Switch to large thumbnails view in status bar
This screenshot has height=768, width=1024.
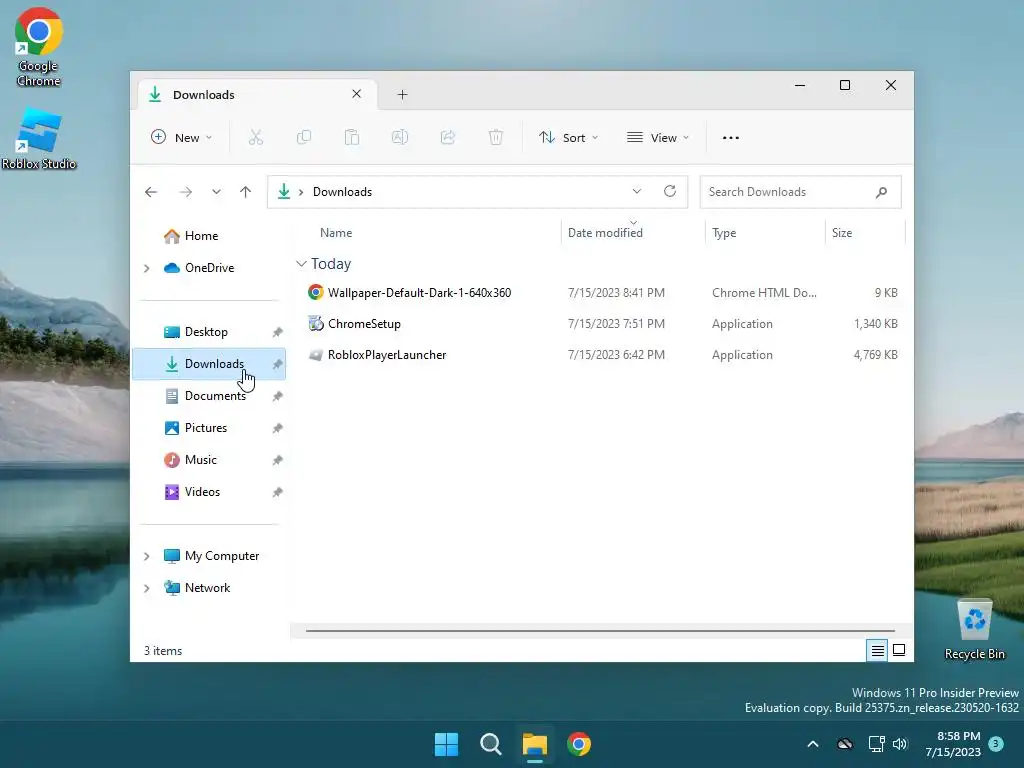899,650
